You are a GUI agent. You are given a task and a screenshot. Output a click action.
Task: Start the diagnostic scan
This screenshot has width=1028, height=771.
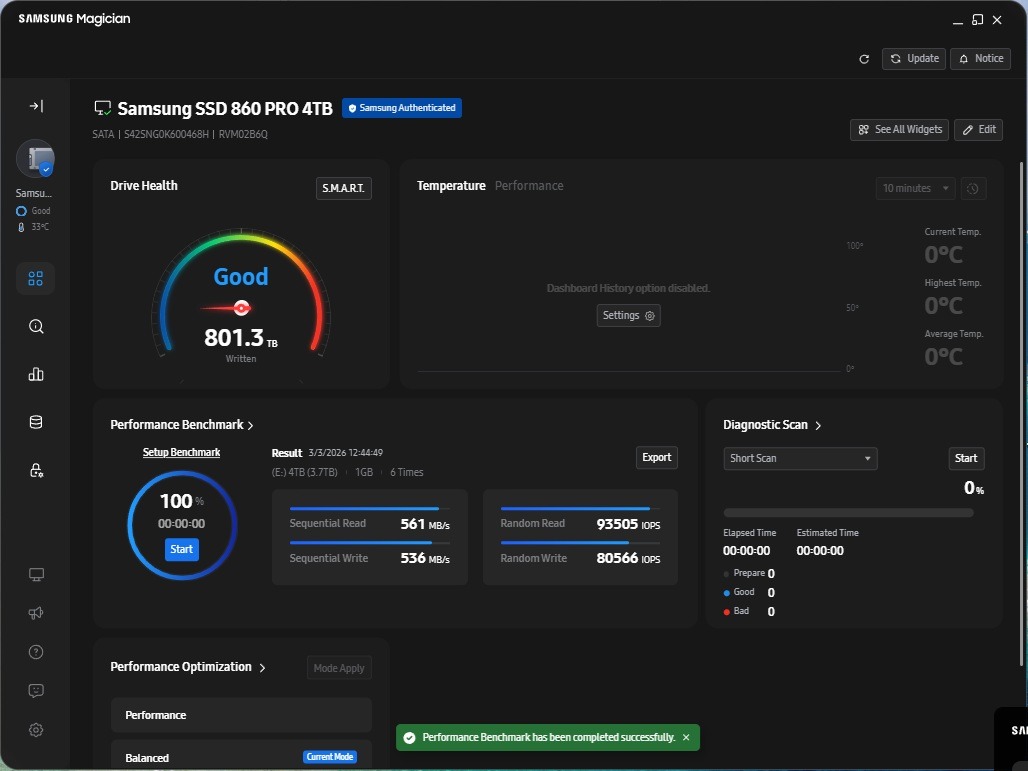pos(966,458)
